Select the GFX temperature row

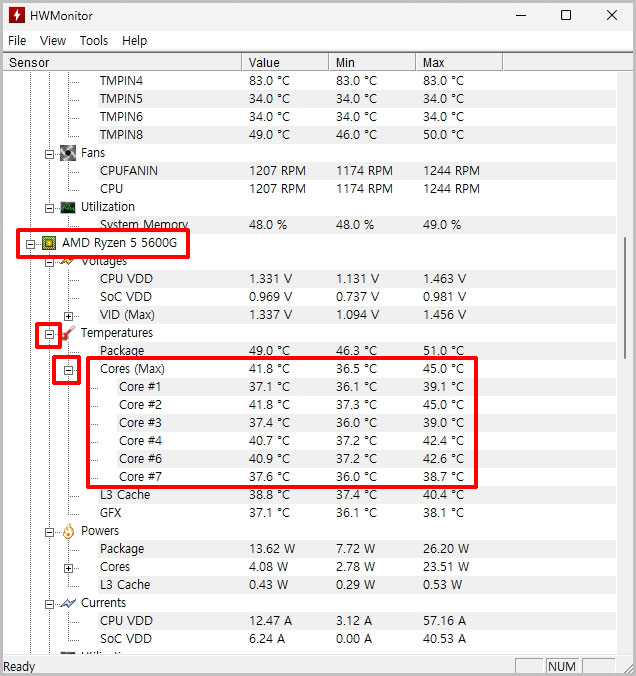[357, 513]
